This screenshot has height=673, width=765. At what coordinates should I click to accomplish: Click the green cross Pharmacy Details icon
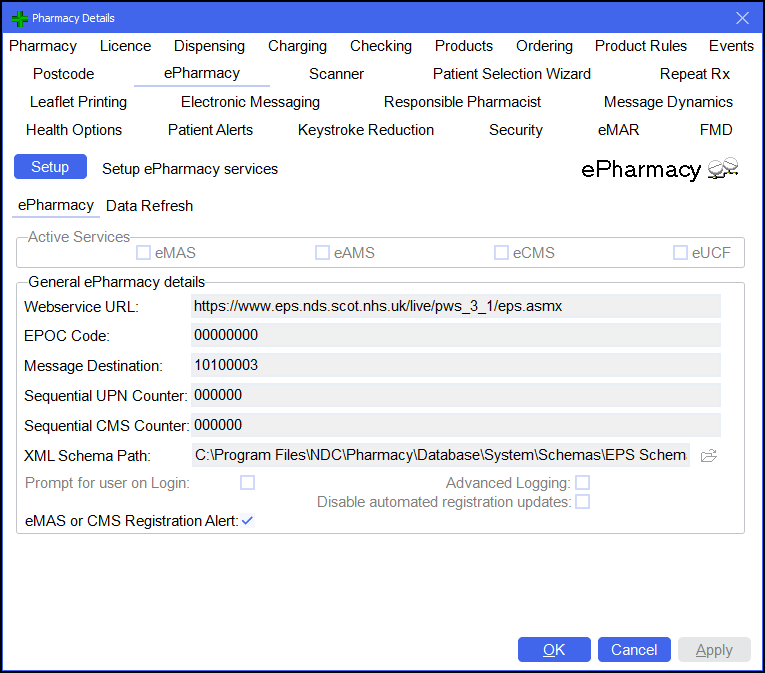click(x=19, y=18)
